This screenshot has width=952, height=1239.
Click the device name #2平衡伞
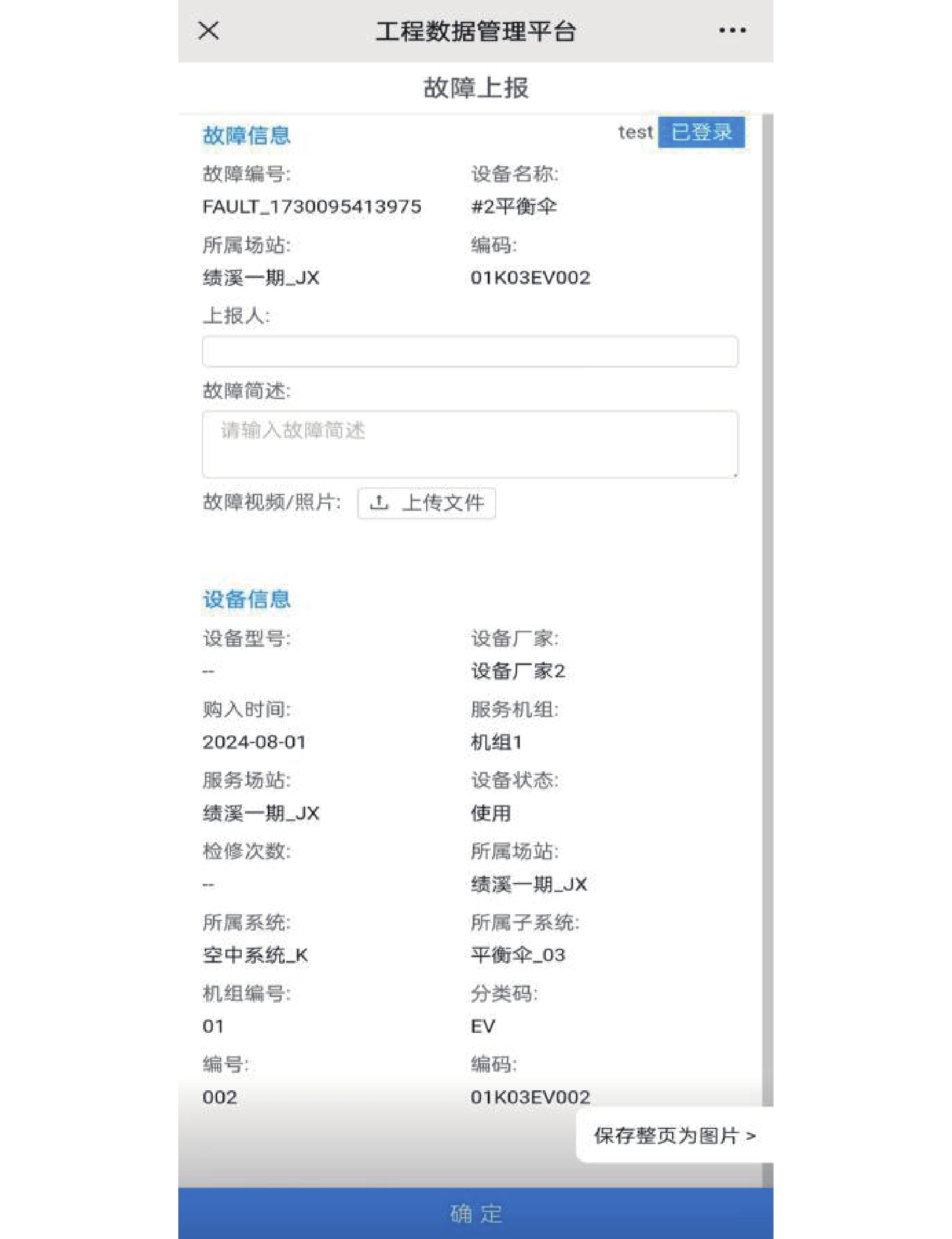(514, 207)
